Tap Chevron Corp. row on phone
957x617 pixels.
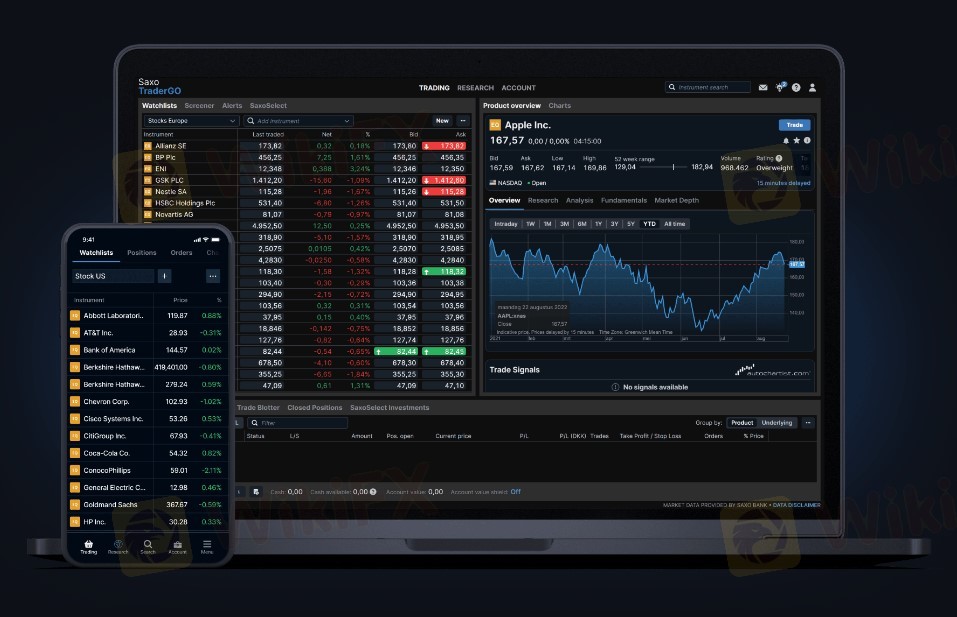point(147,402)
